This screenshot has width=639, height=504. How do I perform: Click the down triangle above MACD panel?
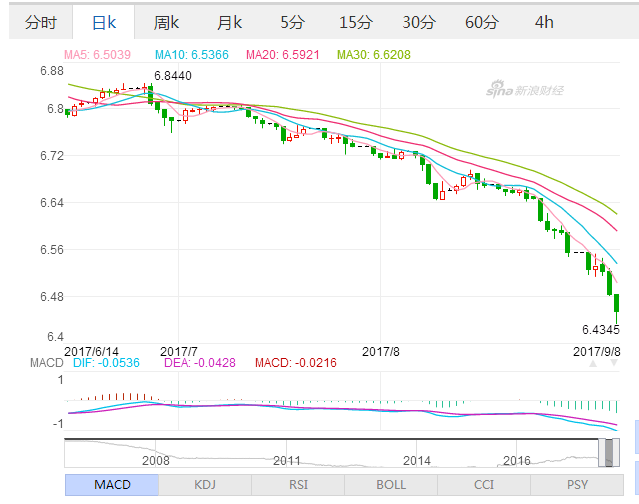pyautogui.click(x=614, y=363)
